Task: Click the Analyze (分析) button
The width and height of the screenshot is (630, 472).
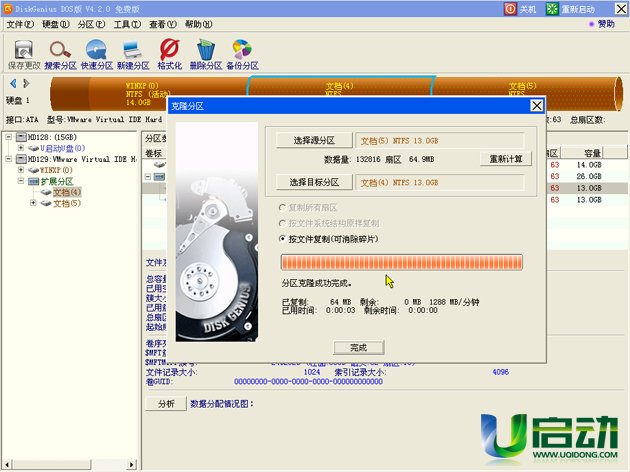Action: pyautogui.click(x=166, y=404)
